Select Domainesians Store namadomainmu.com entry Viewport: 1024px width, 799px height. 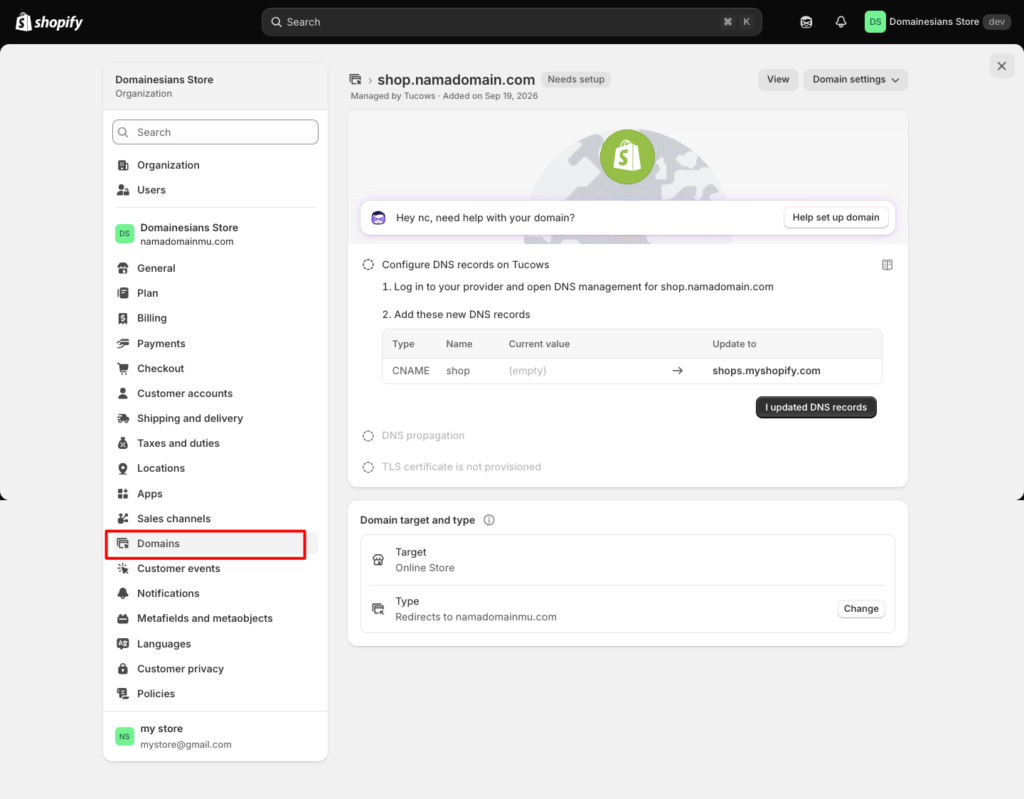coord(215,234)
